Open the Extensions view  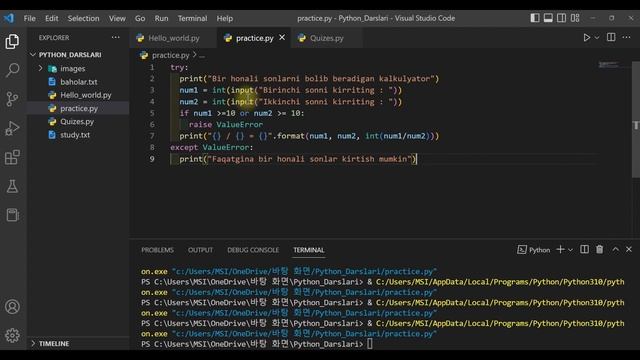coord(12,157)
